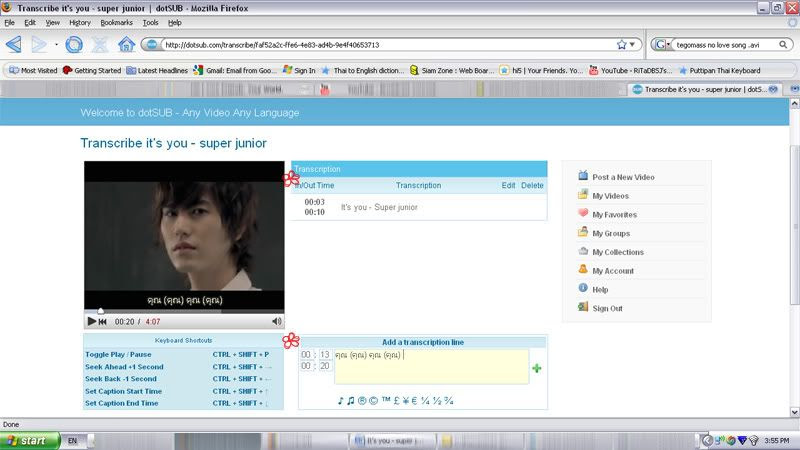
Task: Go to the Firefox Home page
Action: click(x=126, y=44)
